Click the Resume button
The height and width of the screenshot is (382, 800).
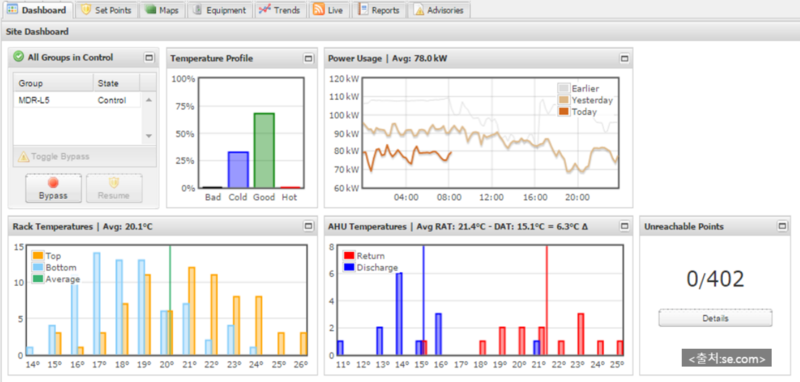(x=114, y=188)
